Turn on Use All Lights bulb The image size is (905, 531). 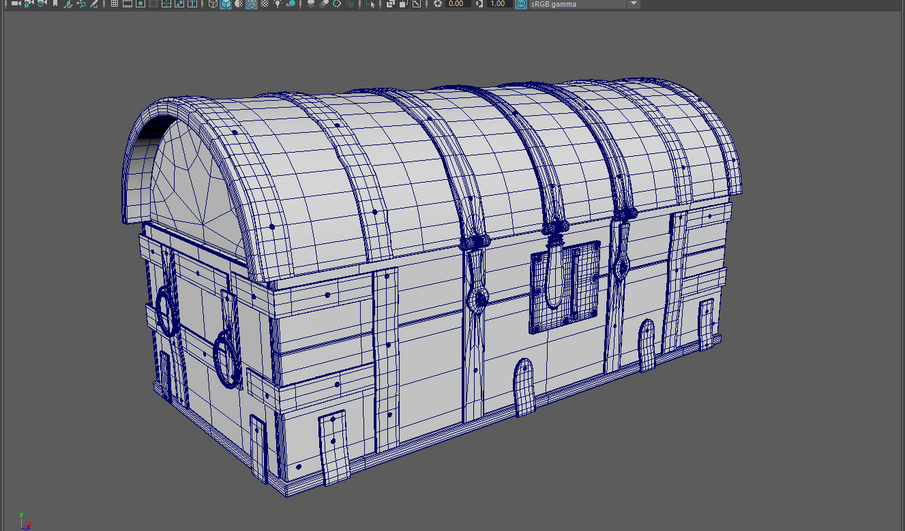[x=278, y=4]
